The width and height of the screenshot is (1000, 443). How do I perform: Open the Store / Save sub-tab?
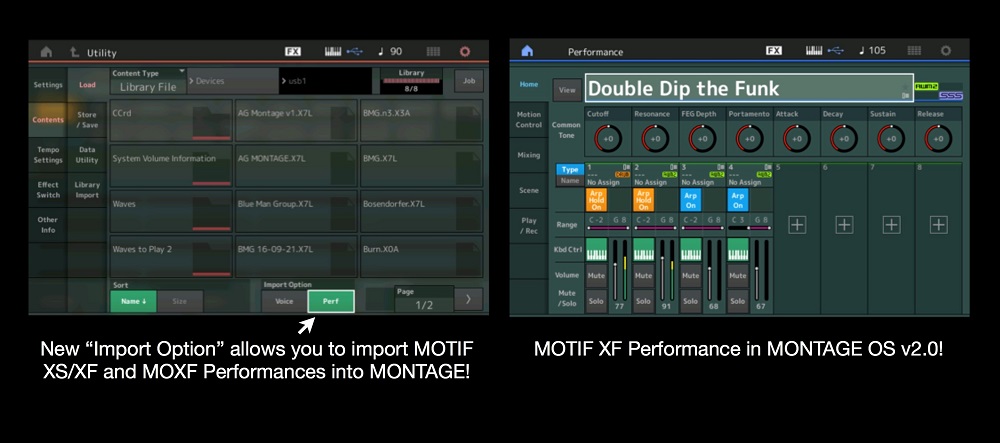(87, 120)
